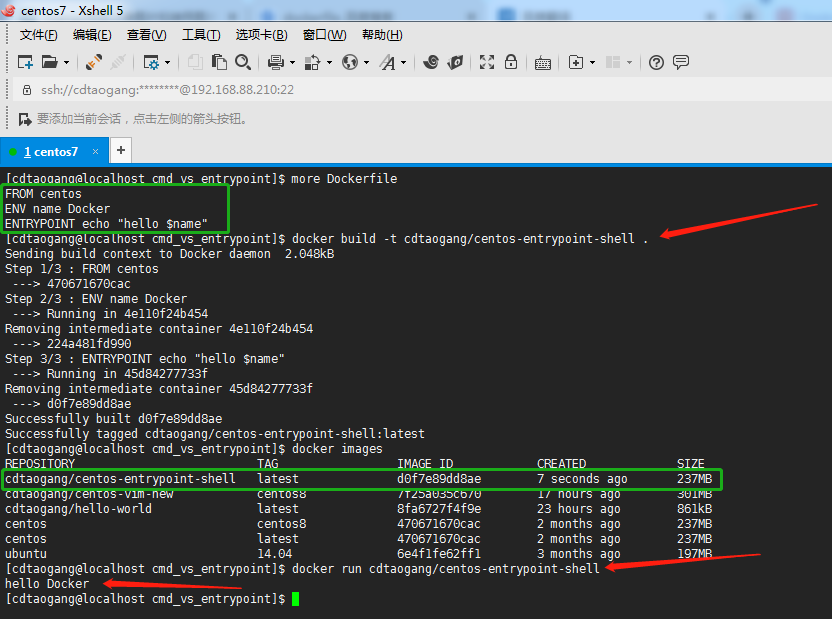Viewport: 832px width, 619px height.
Task: Click the file transfer icon
Action: [313, 63]
